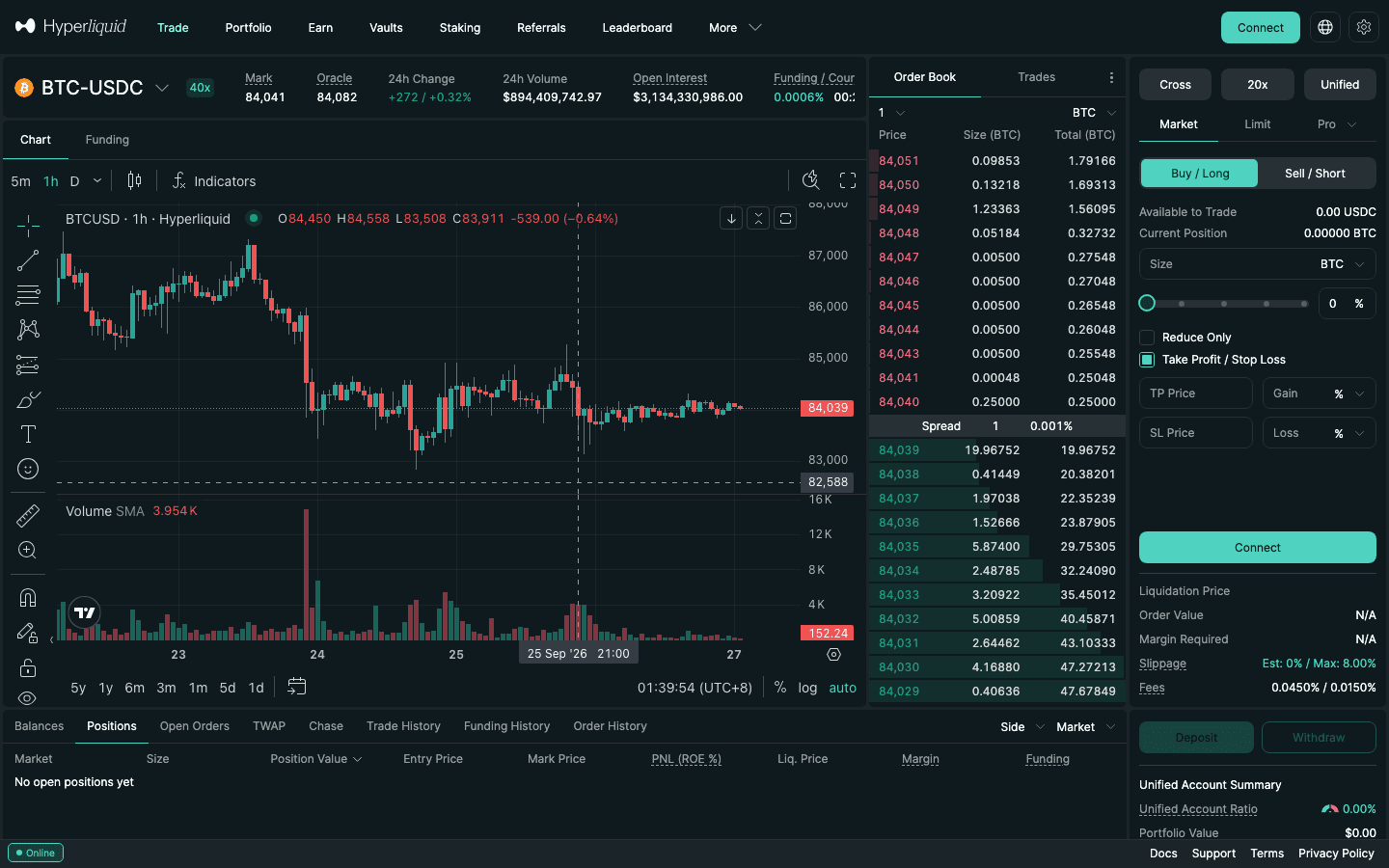Select Sell / Short side

pos(1315,174)
